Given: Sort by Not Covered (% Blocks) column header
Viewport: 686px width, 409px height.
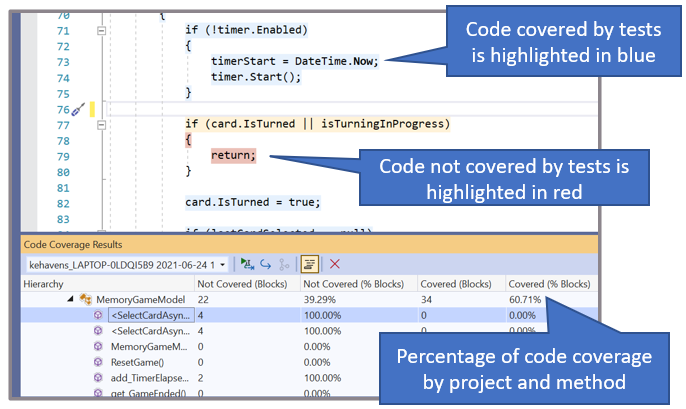Looking at the screenshot, I should click(359, 284).
